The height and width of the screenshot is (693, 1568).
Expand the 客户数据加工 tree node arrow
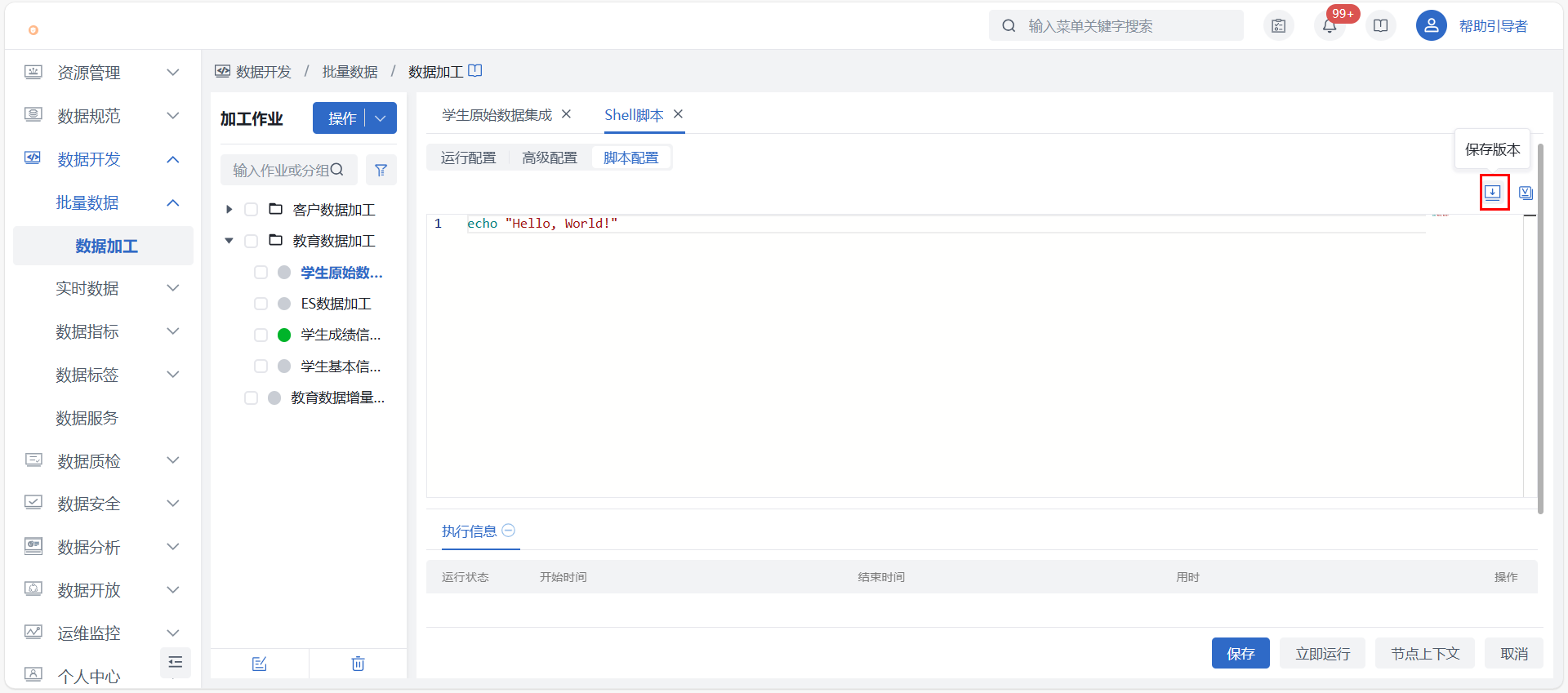tap(229, 210)
